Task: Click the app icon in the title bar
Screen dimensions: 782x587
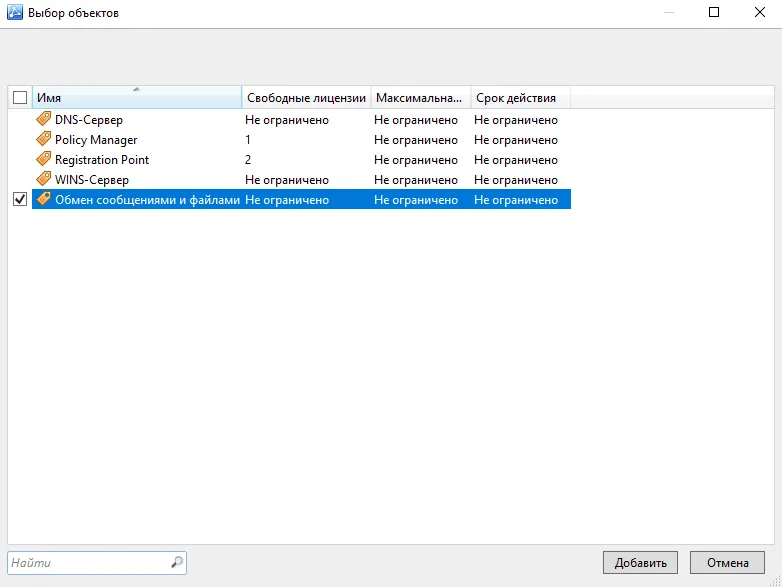Action: [14, 12]
